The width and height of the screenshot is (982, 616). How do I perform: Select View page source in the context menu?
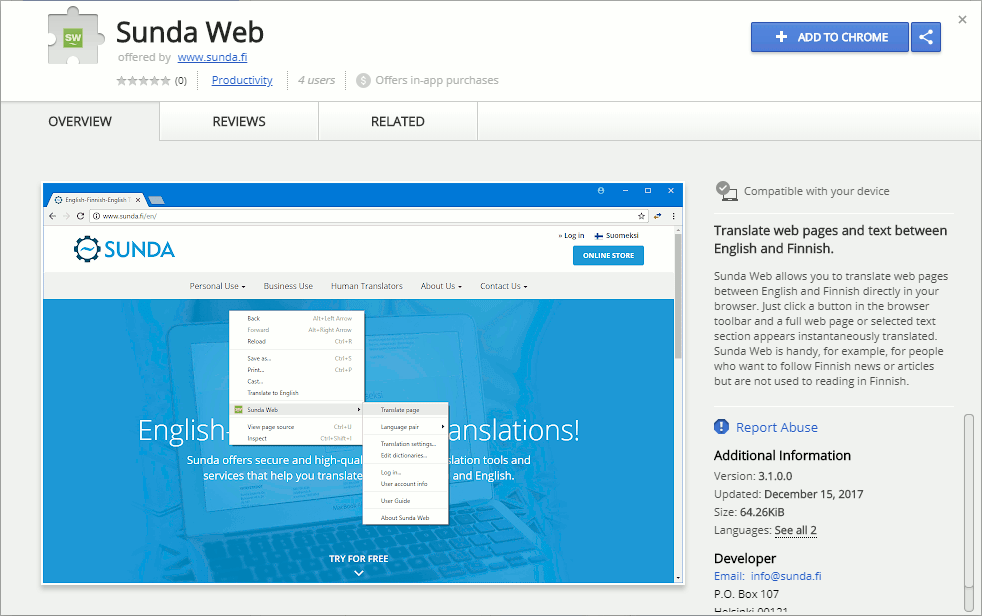pyautogui.click(x=297, y=427)
